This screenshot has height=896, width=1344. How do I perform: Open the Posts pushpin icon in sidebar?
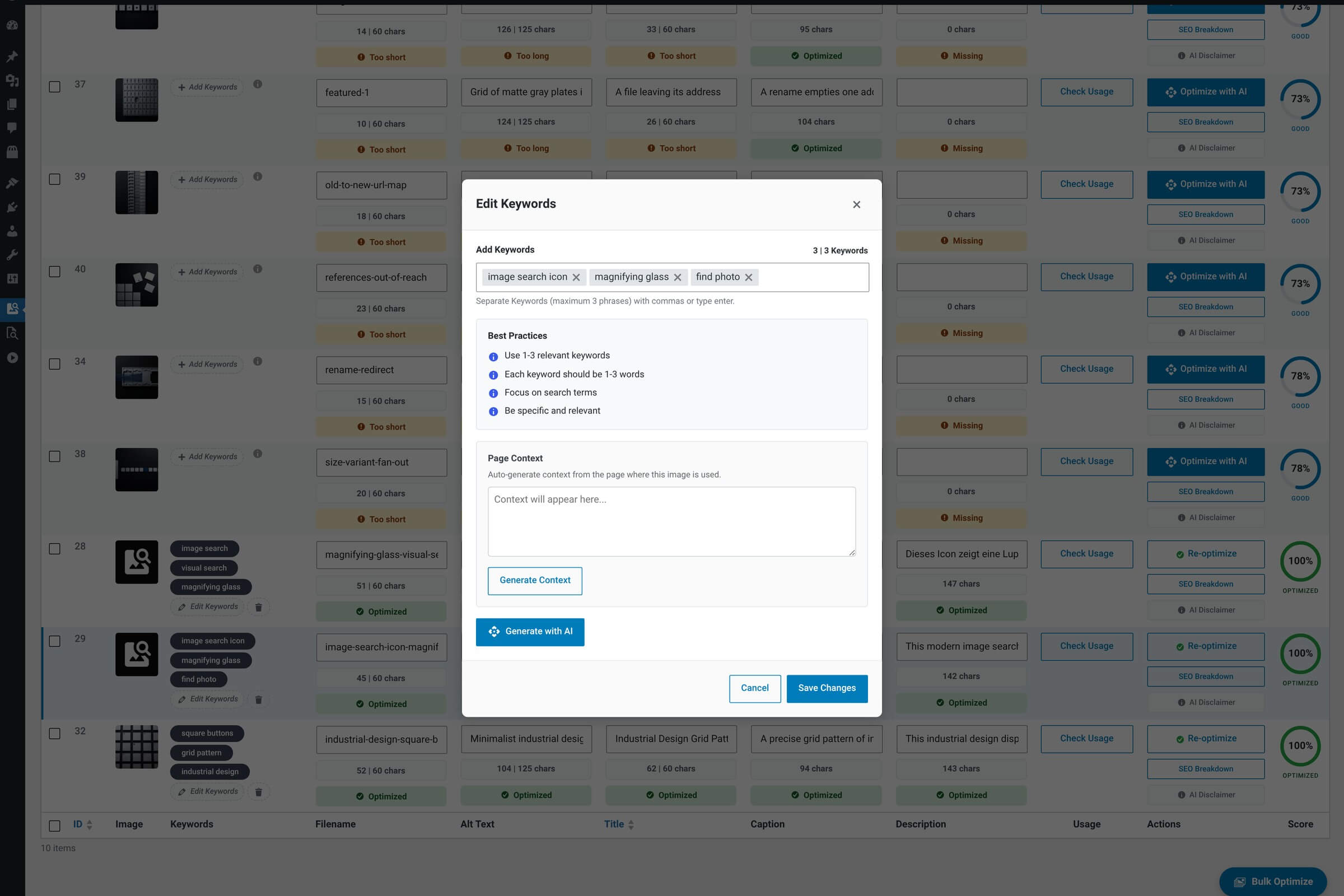coord(12,56)
